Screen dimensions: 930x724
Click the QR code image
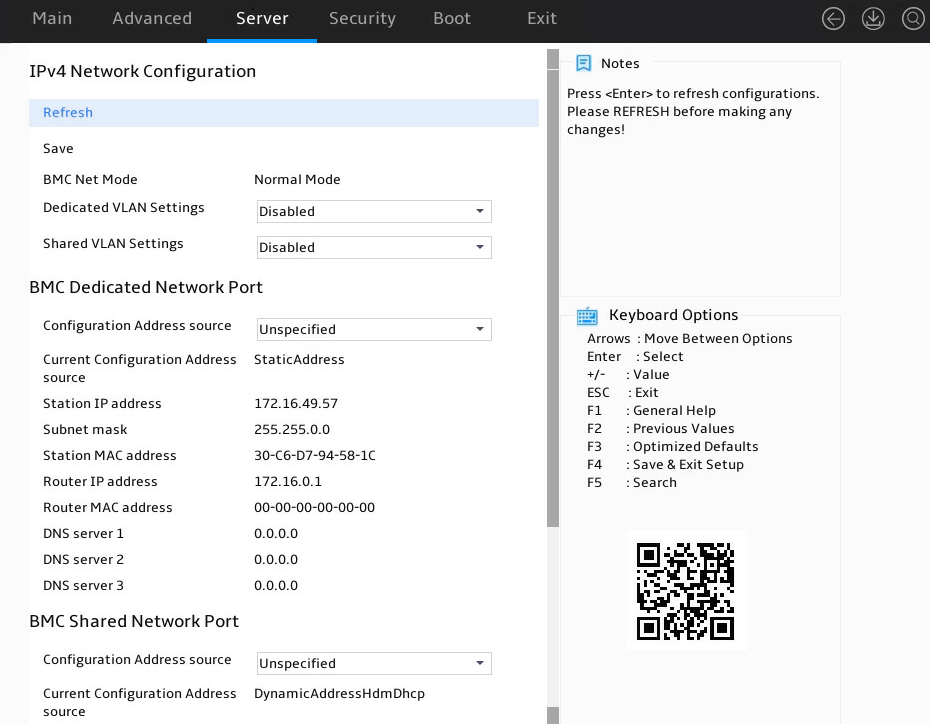tap(686, 591)
